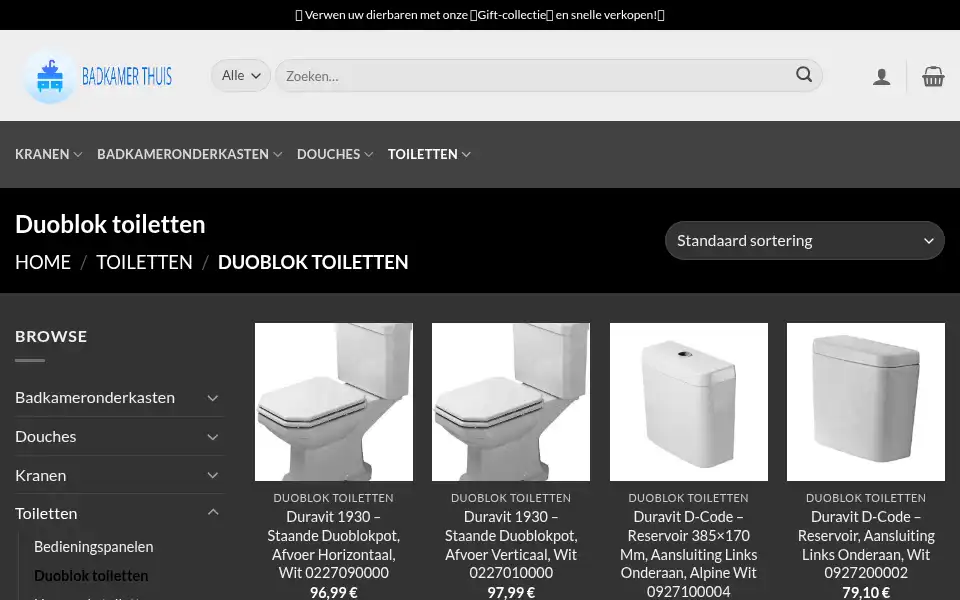Expand Kranen sidebar chevron

coord(212,475)
